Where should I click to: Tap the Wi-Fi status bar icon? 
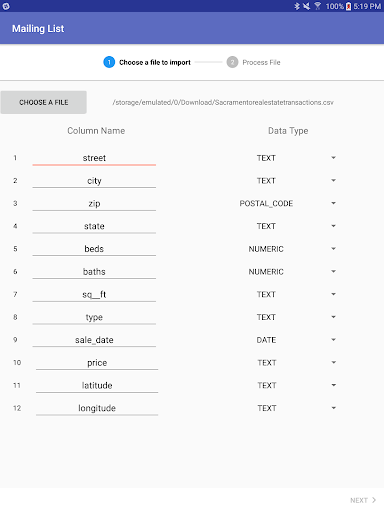[318, 6]
